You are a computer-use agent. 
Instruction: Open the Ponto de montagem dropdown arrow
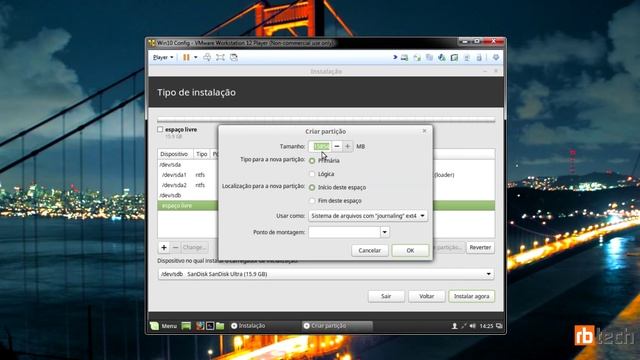tap(384, 232)
